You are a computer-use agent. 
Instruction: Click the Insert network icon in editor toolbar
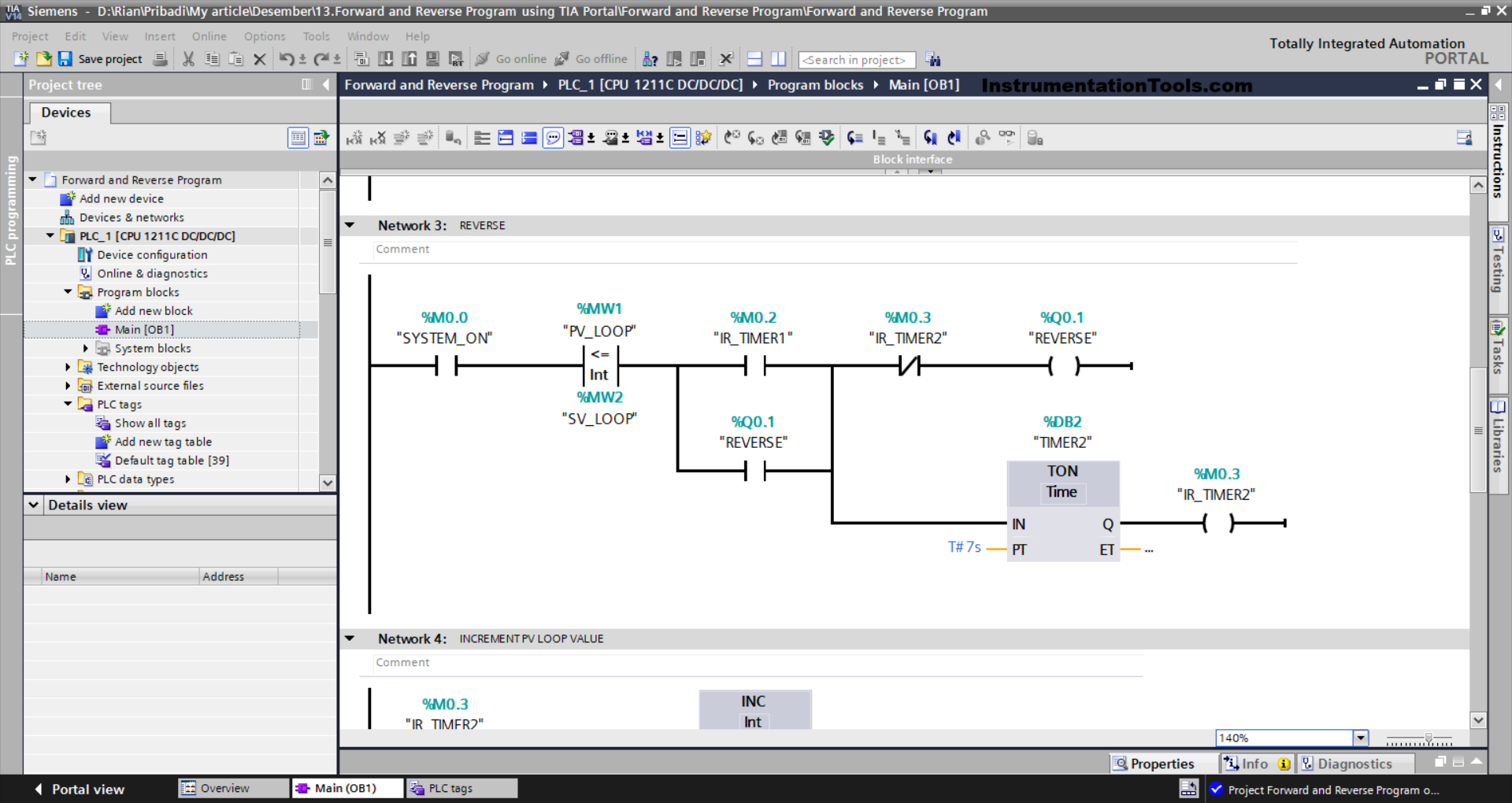pos(354,138)
